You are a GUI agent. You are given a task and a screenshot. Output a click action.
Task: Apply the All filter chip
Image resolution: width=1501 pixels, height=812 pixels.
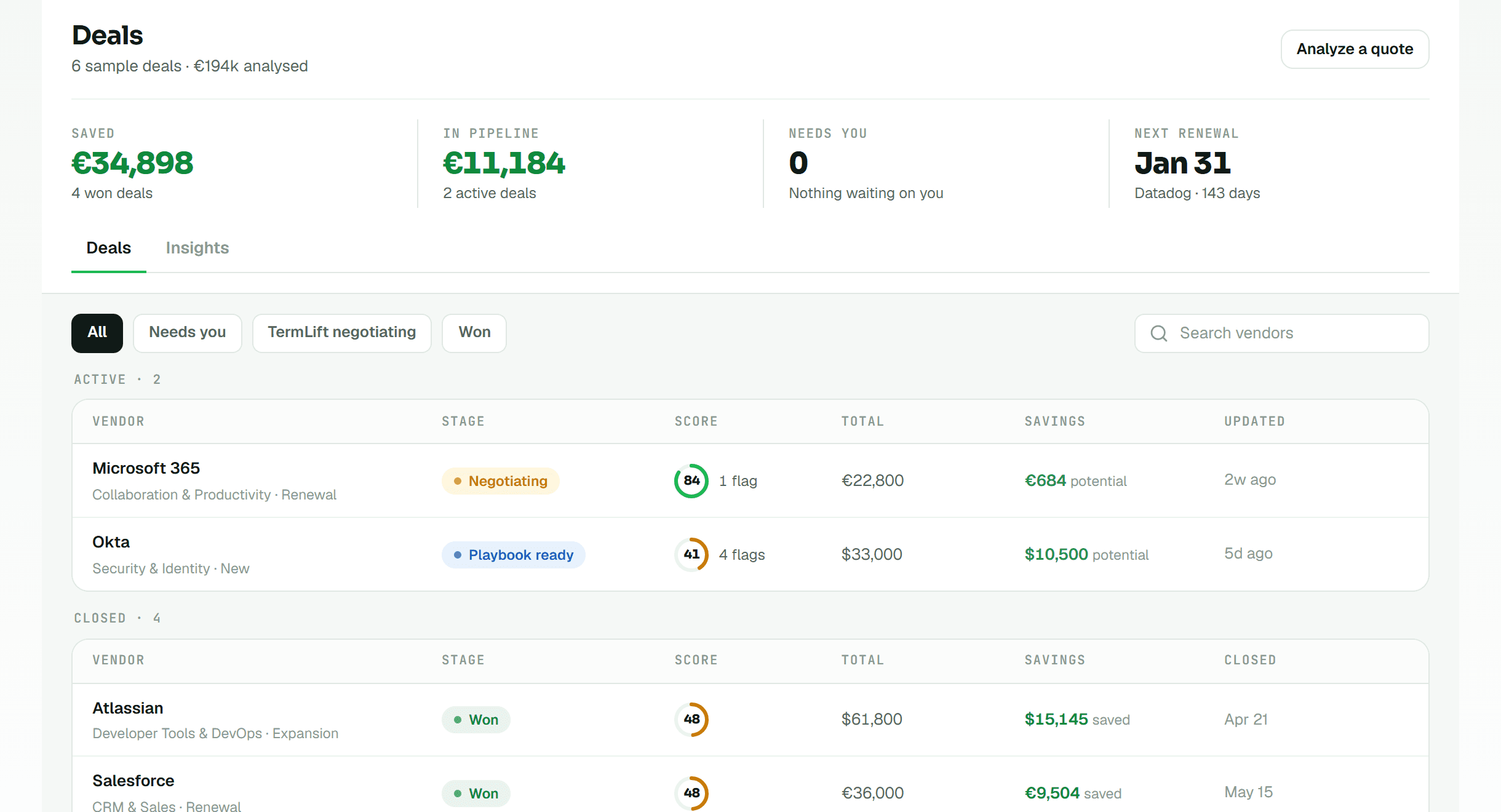97,333
